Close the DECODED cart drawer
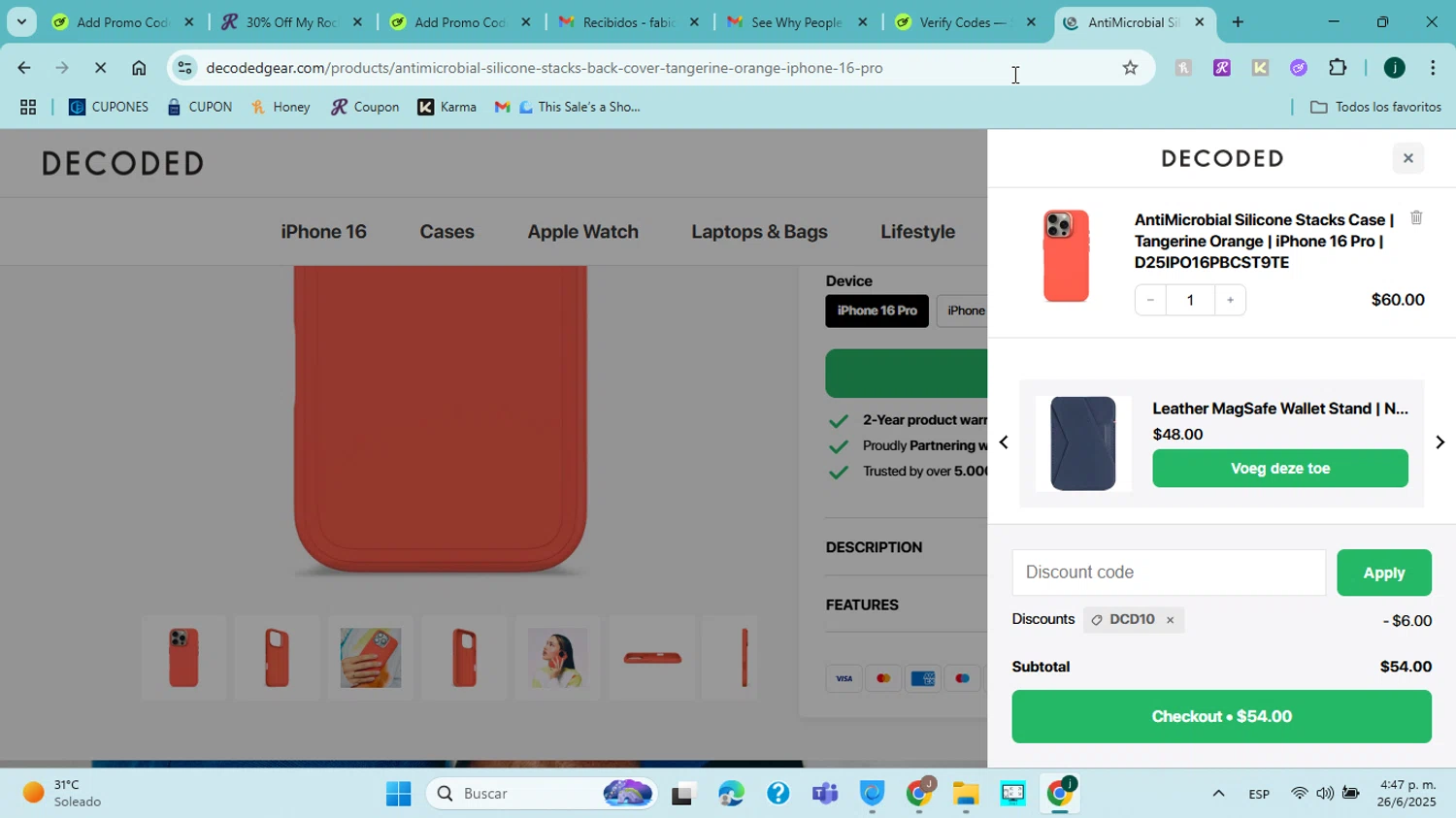Viewport: 1456px width, 818px height. pos(1407,158)
